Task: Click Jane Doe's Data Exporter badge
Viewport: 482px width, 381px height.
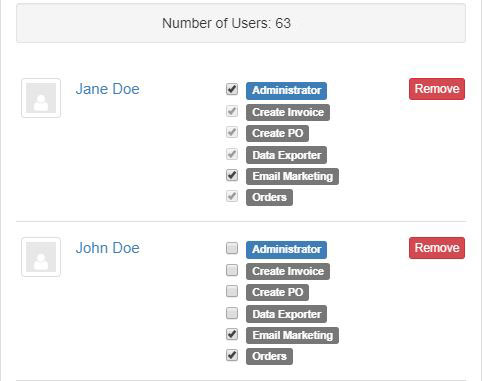Action: click(286, 155)
